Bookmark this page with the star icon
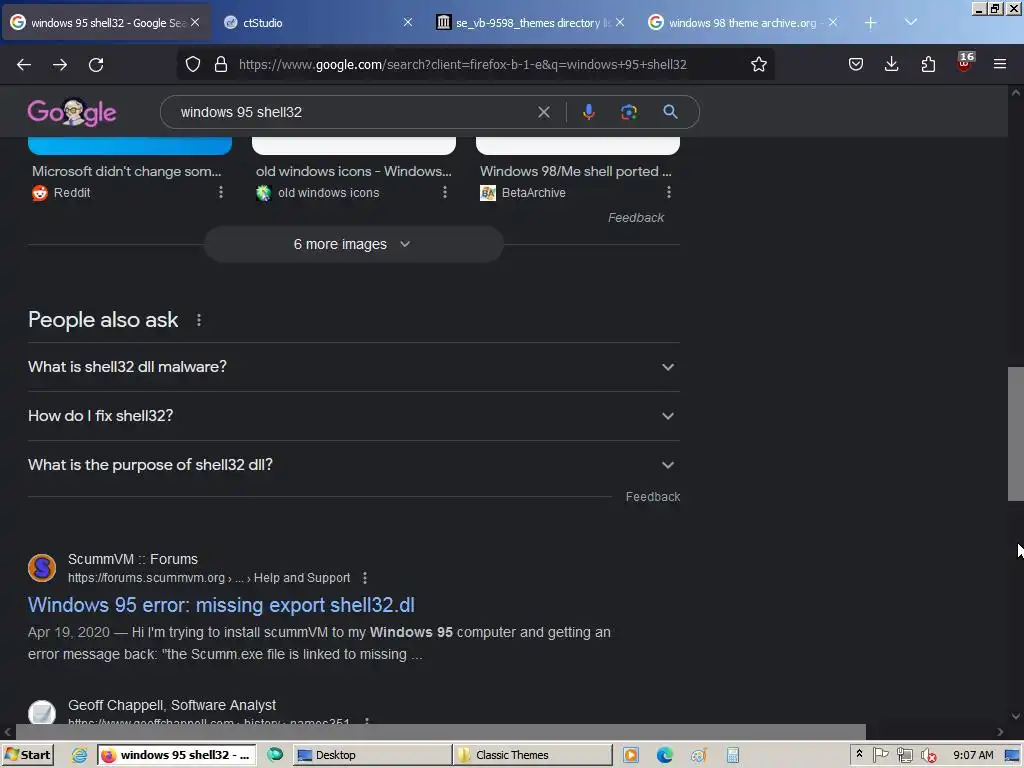The height and width of the screenshot is (768, 1024). (758, 64)
